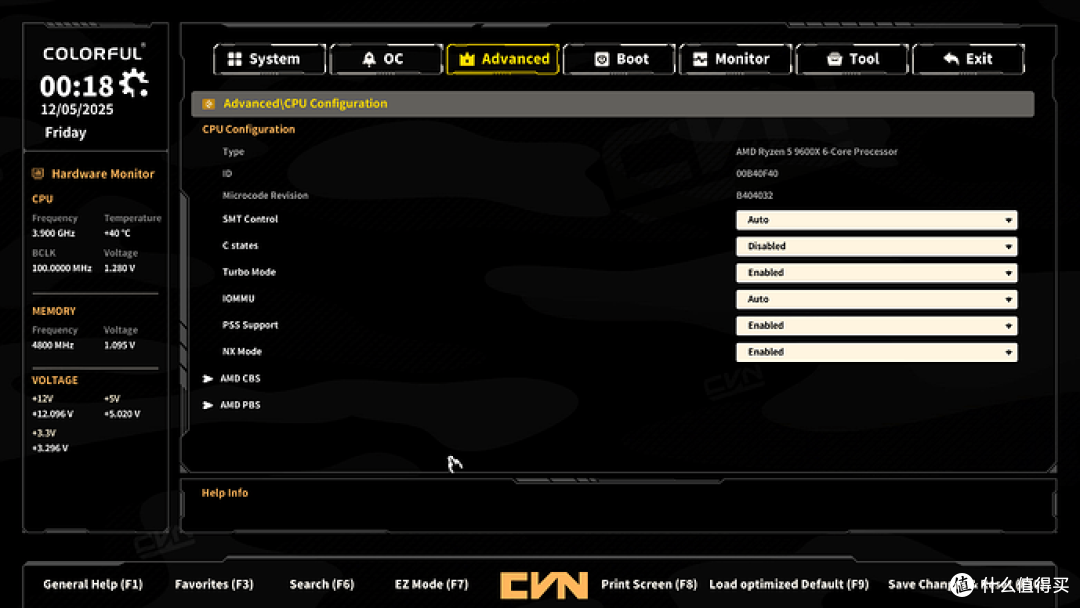Open the NX Mode dropdown

tap(876, 352)
